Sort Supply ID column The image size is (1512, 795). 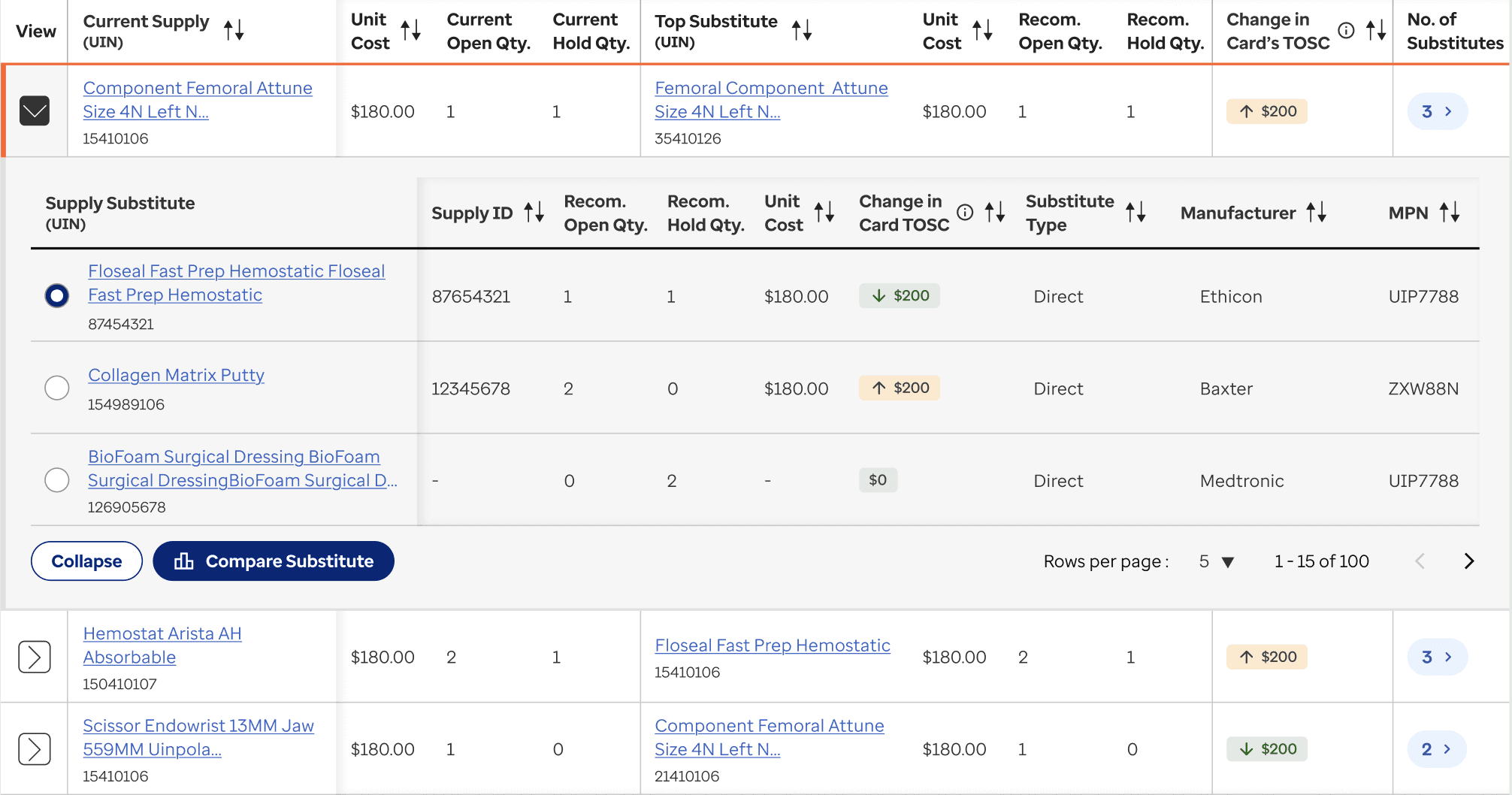coord(534,213)
